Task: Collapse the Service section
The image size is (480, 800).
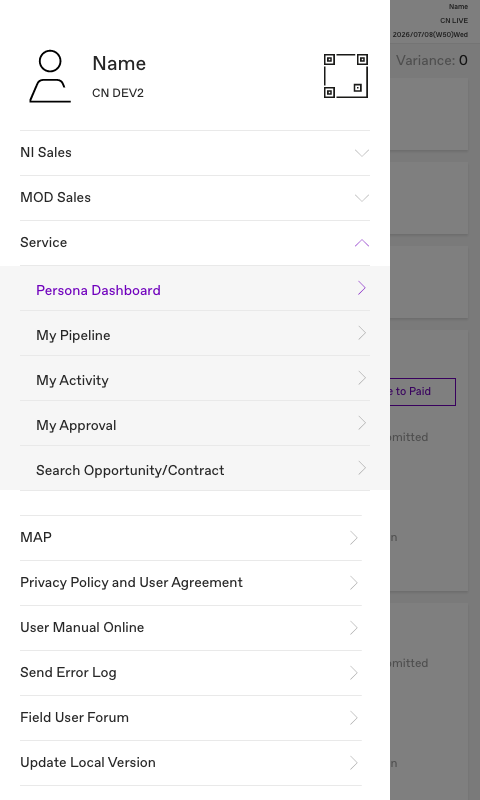Action: pyautogui.click(x=195, y=243)
